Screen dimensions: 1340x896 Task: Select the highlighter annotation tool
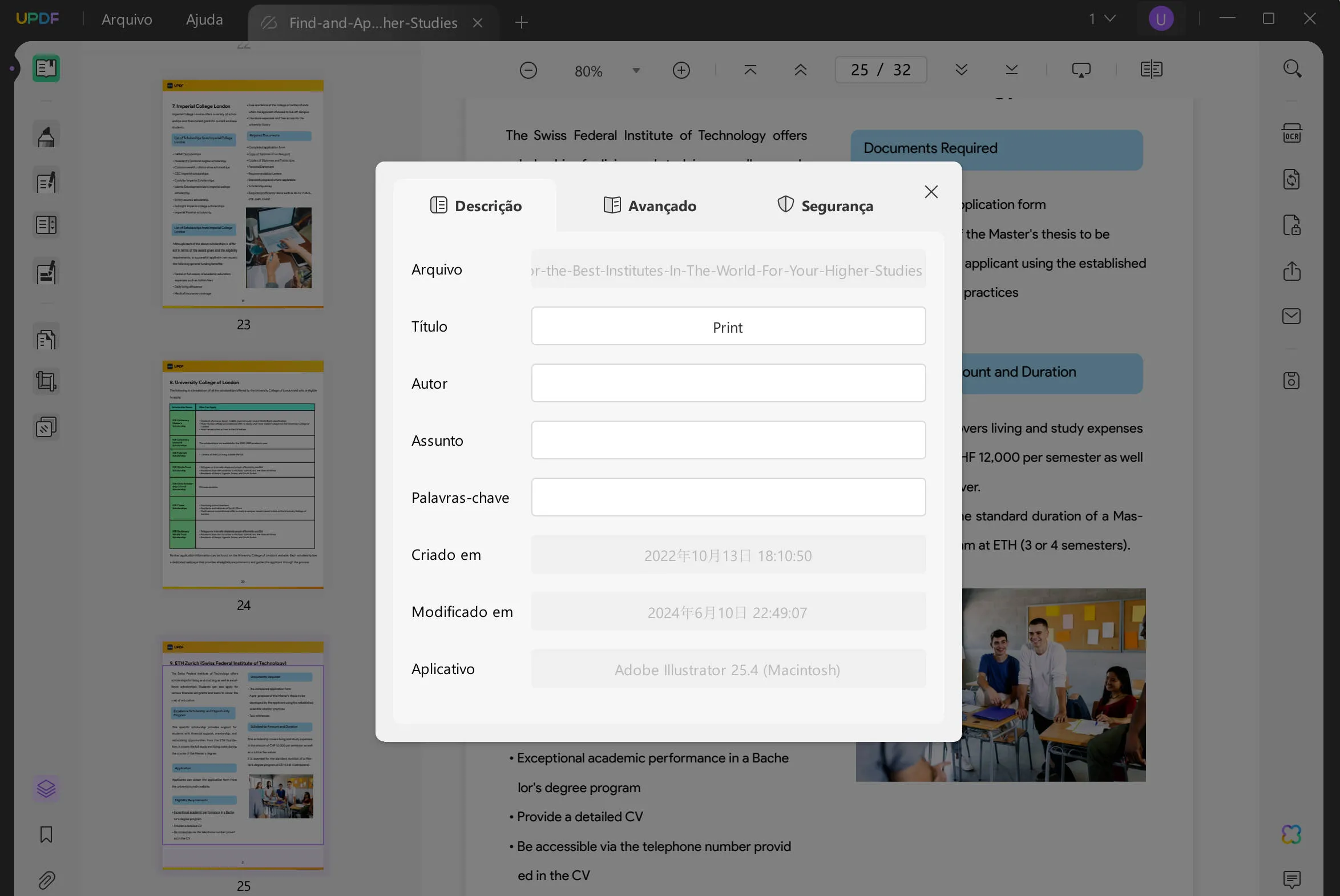[x=46, y=134]
